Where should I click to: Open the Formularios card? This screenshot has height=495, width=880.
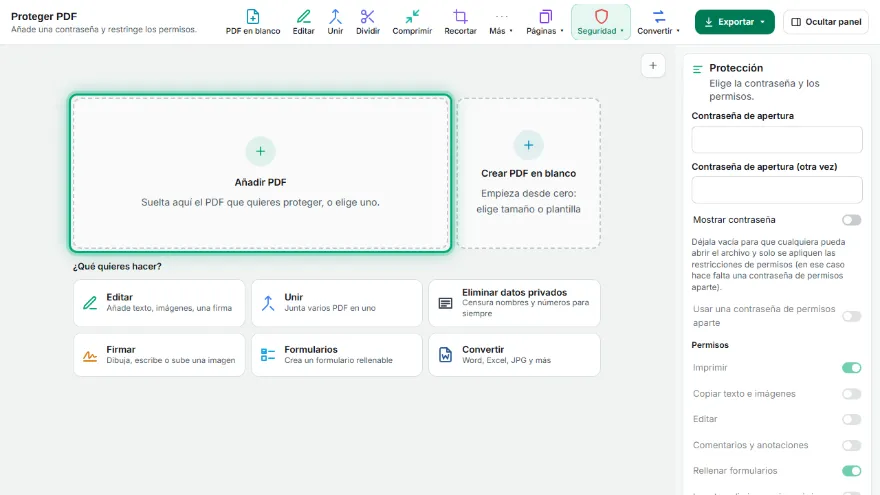pos(337,355)
